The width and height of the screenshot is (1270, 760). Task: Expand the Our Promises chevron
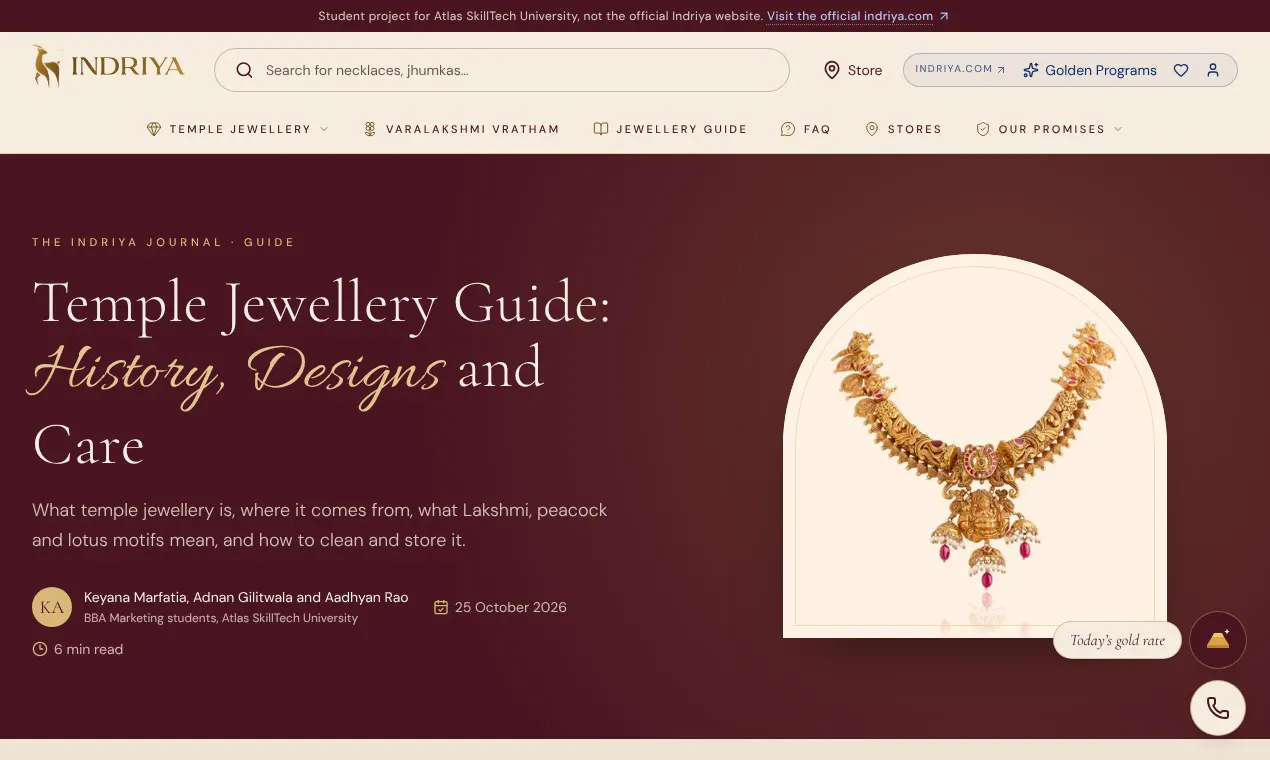(1118, 129)
